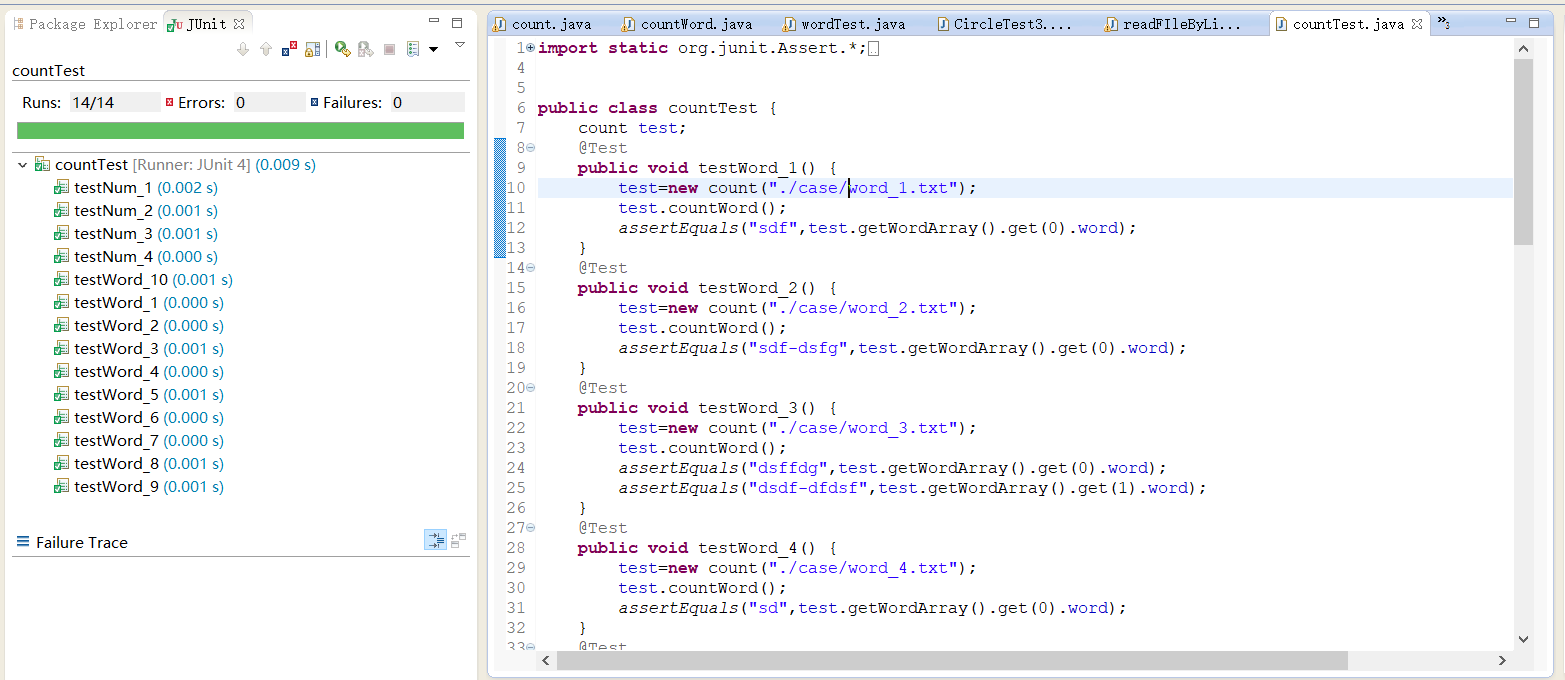Viewport: 1565px width, 680px height.
Task: Close the countTest.java editor tab
Action: [x=1416, y=24]
